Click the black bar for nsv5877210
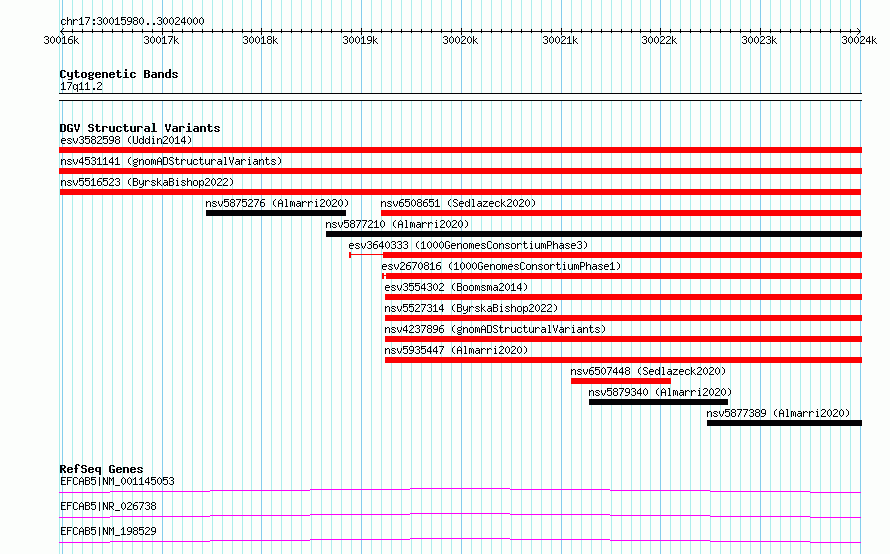This screenshot has width=890, height=554. coord(594,234)
